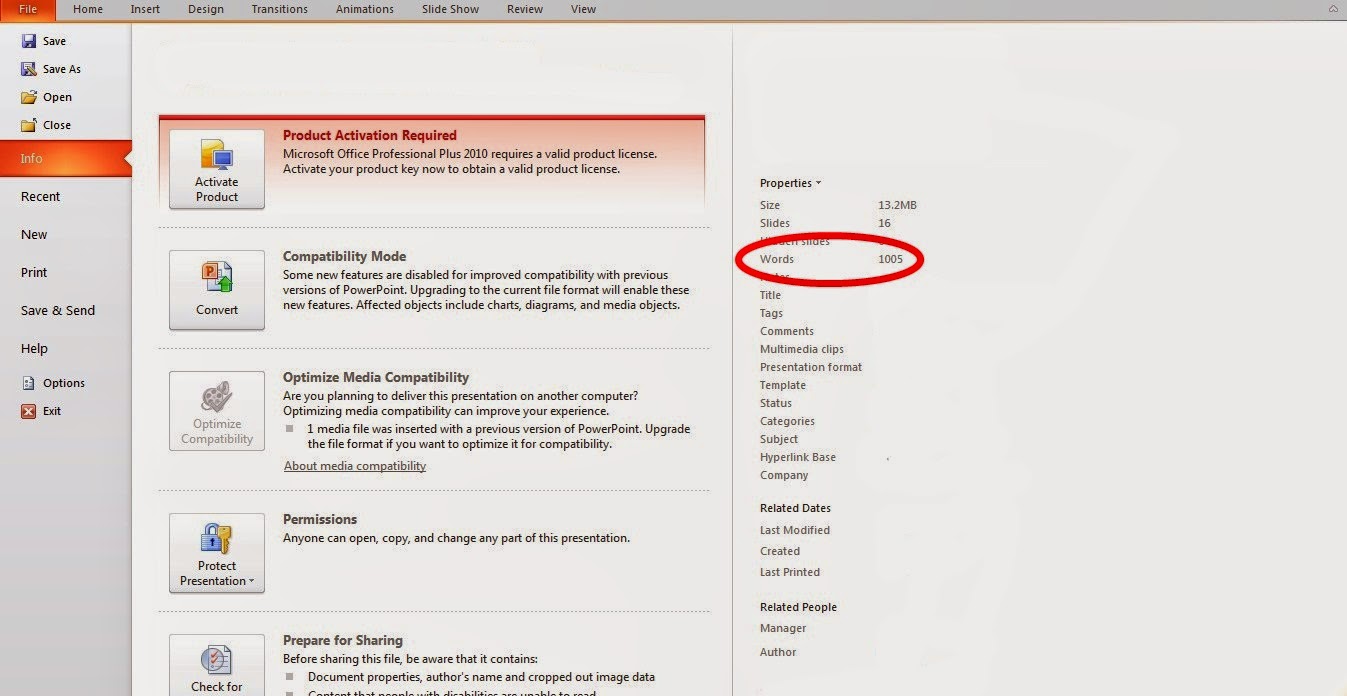Click the Manager field under Related People

783,628
